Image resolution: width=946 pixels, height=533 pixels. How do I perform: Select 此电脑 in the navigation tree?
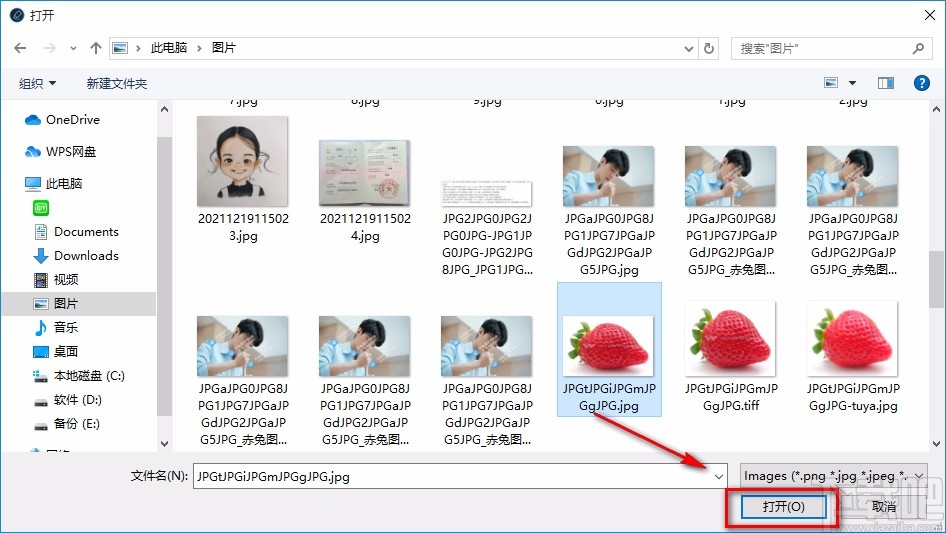tap(54, 184)
